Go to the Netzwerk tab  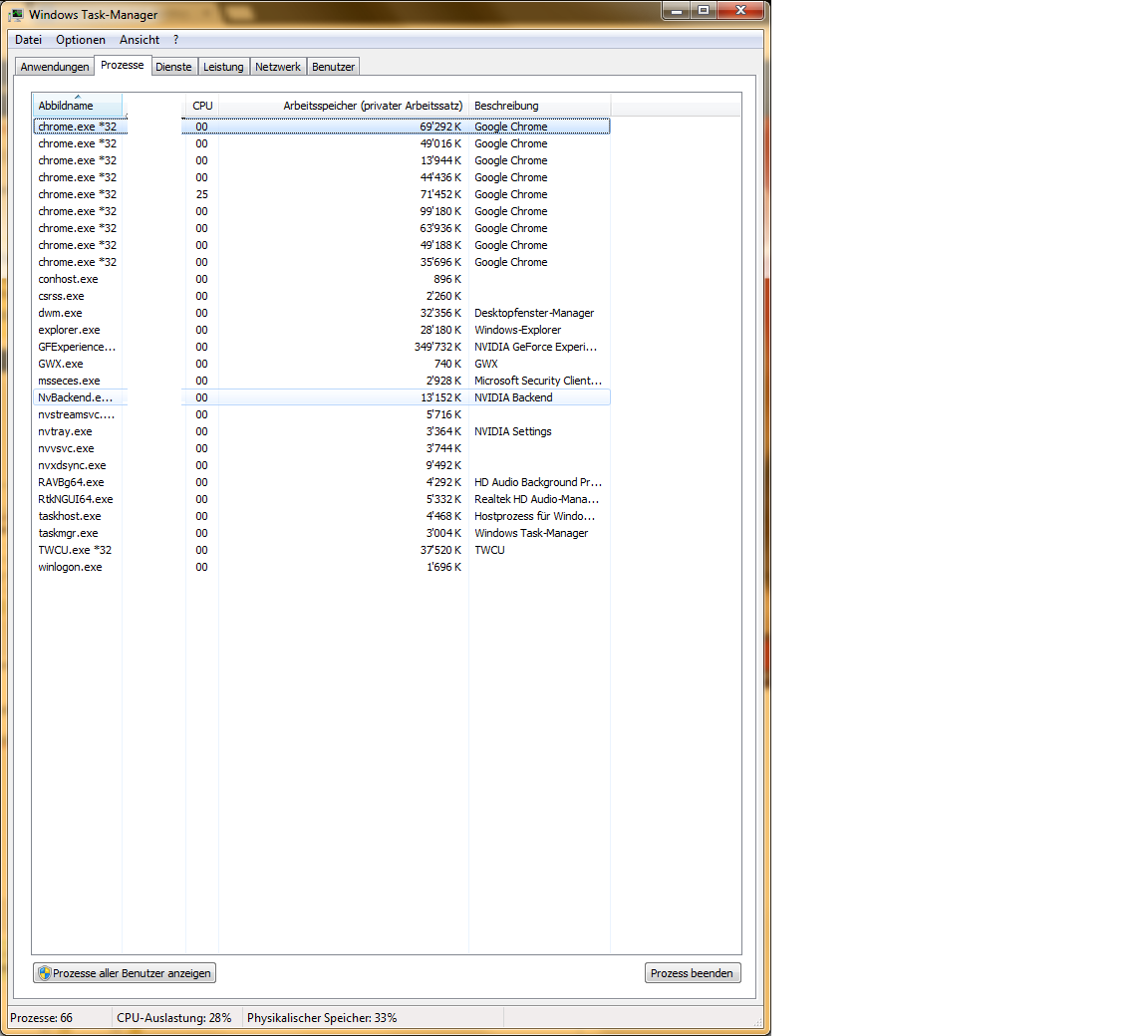click(278, 67)
